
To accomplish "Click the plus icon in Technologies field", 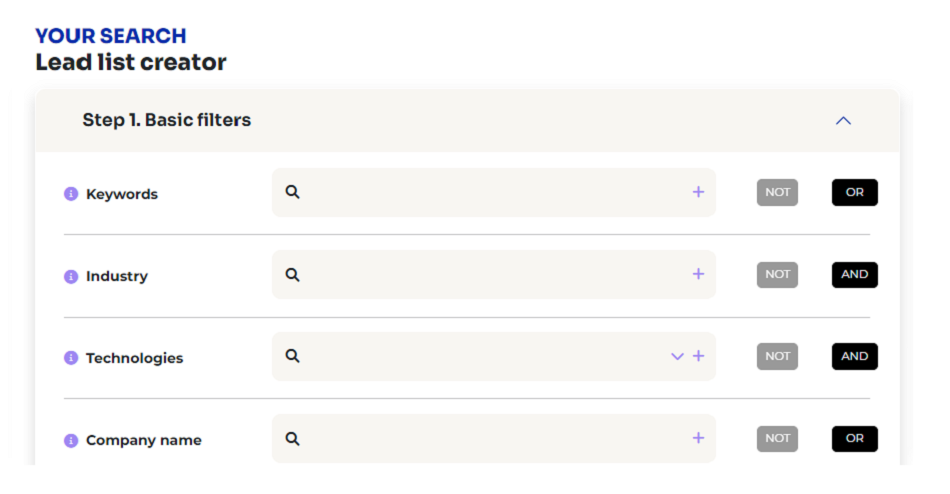I will [x=698, y=356].
